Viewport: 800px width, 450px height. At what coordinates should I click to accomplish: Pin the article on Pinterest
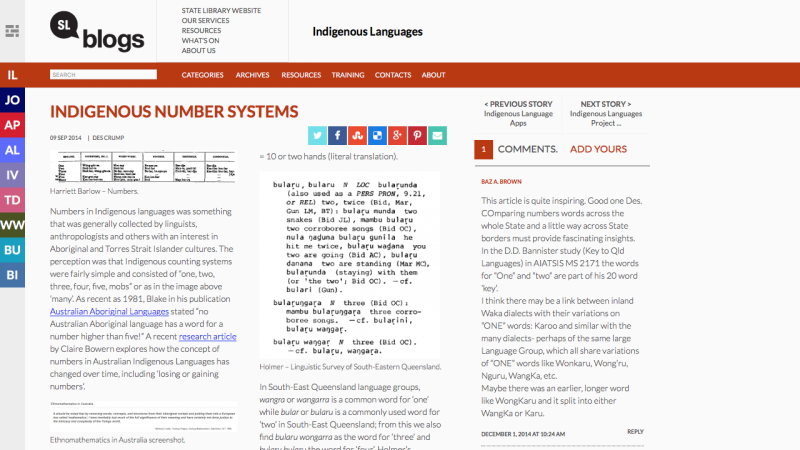(417, 136)
